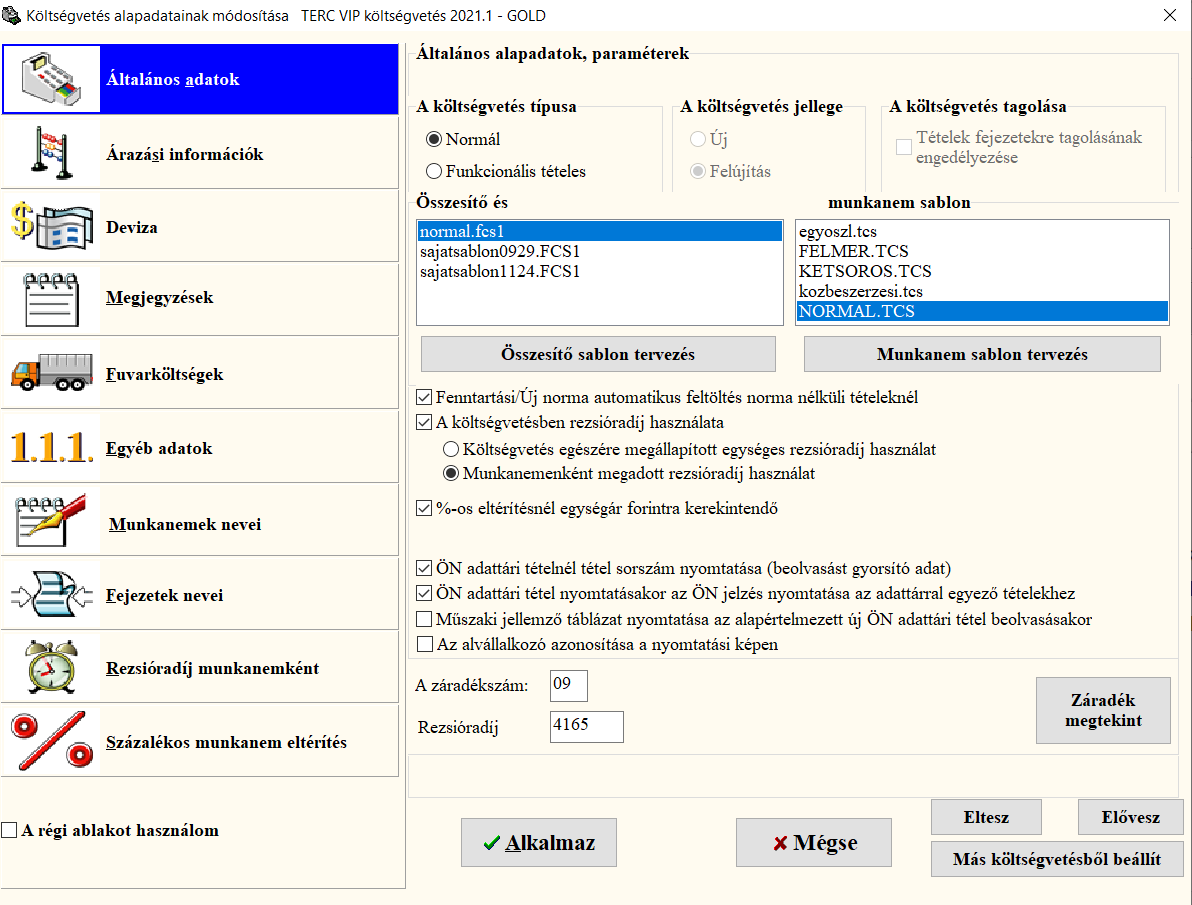The height and width of the screenshot is (905, 1192).
Task: Click the notepad icon for Megjegyzések
Action: [51, 300]
